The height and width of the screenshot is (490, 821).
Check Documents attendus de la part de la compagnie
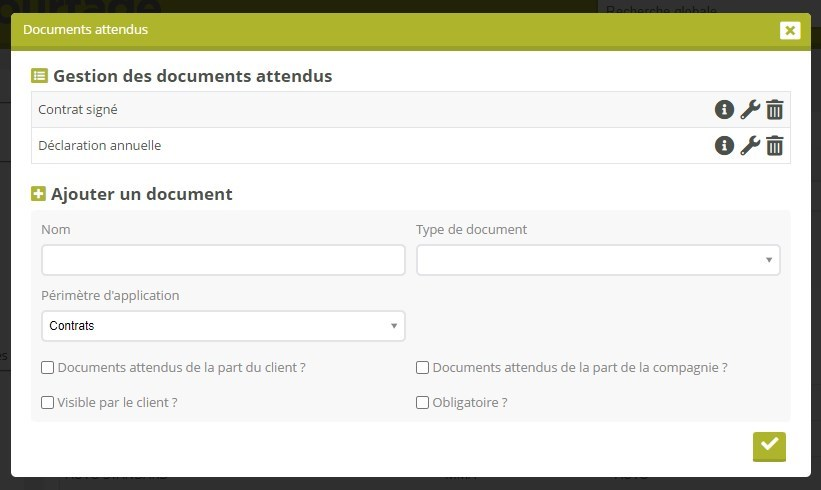[423, 368]
